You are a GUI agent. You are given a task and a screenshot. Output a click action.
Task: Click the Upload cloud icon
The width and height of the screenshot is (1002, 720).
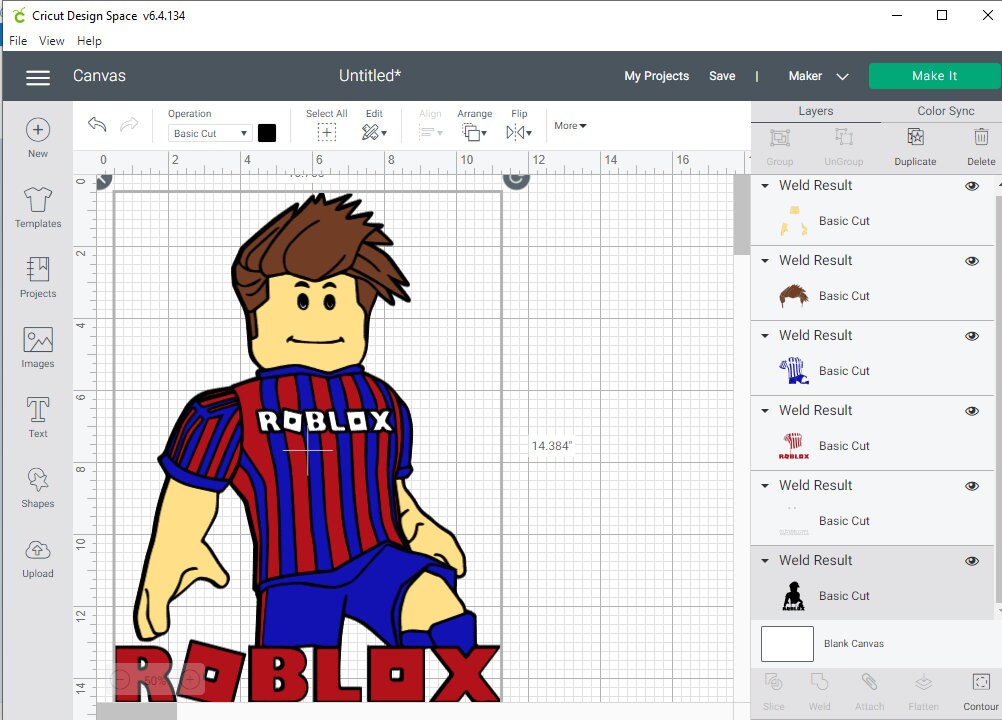pyautogui.click(x=38, y=549)
